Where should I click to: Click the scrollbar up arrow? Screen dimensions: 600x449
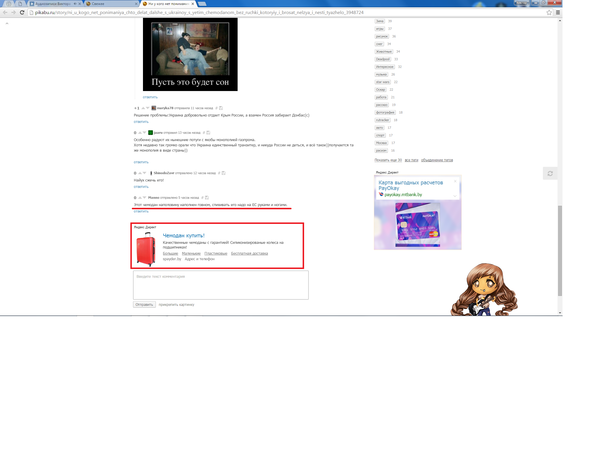pos(560,20)
